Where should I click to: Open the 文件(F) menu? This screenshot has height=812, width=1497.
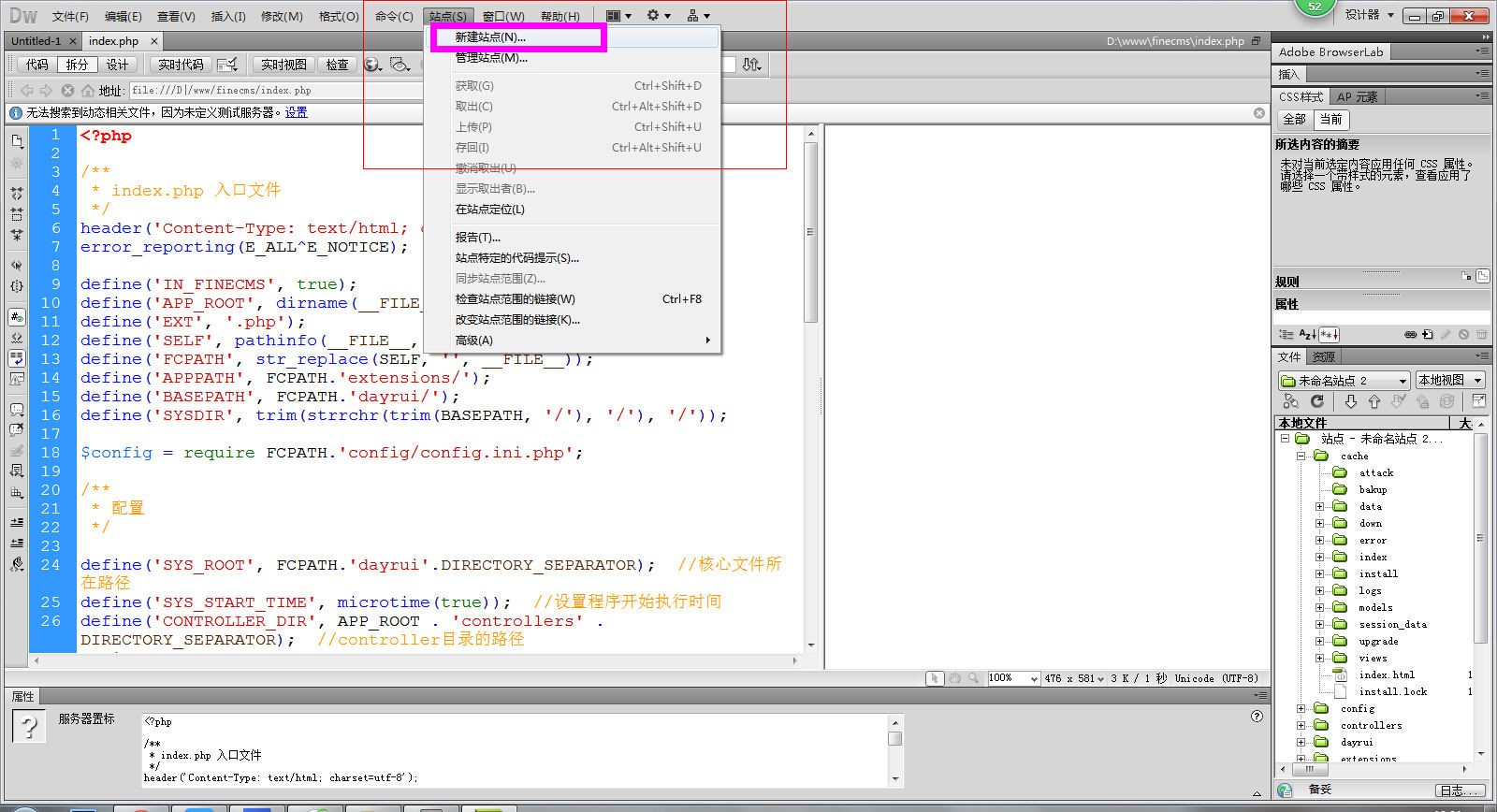point(70,16)
